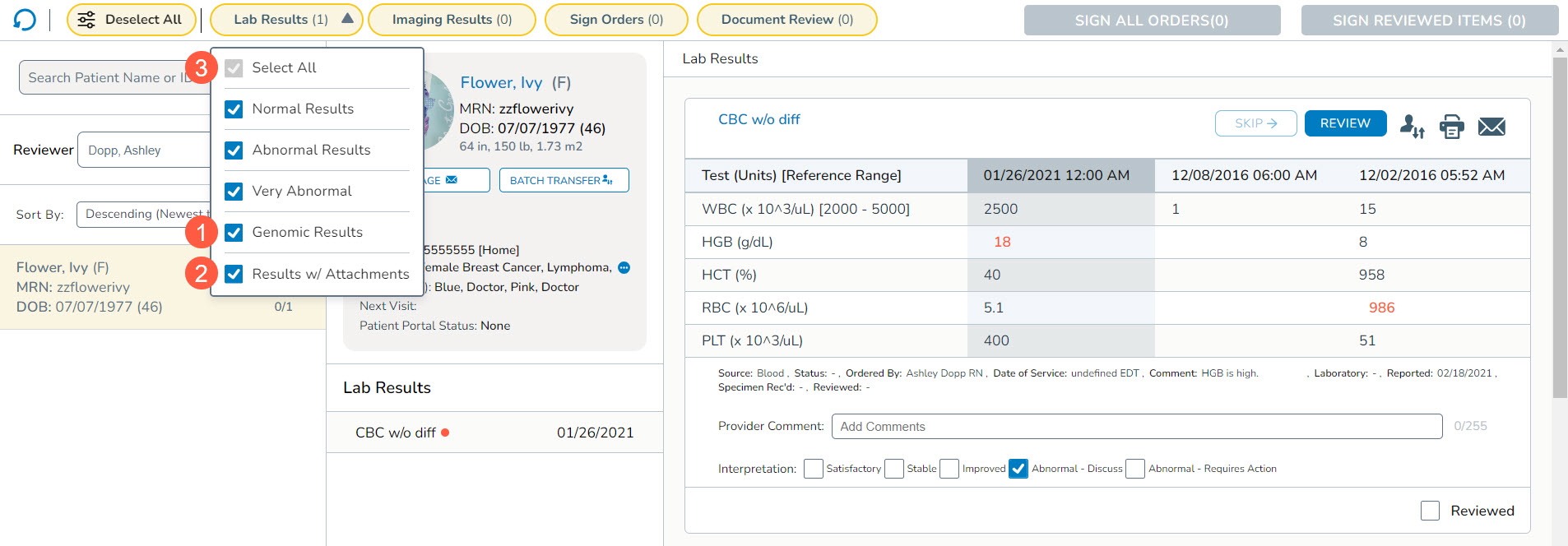Collapse the Lab Results filter arrow

[347, 19]
